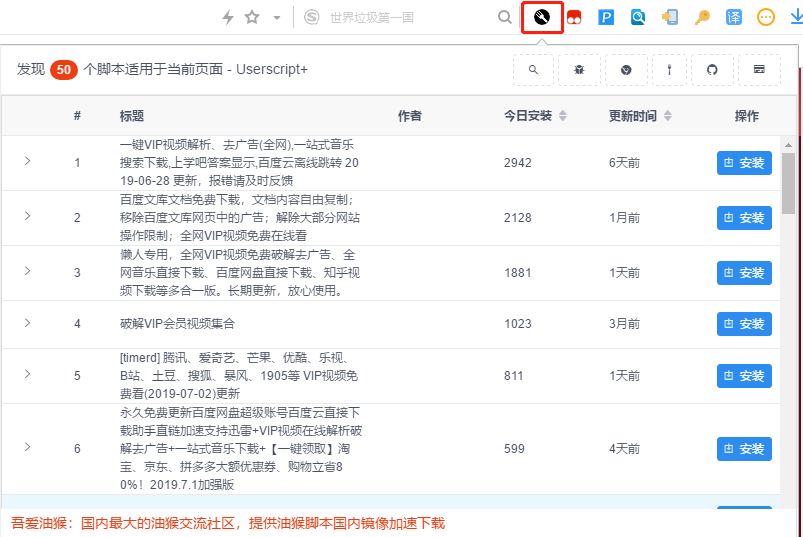Click the address bar search magnifier icon
Viewport: 803px width, 537px height.
click(x=504, y=17)
